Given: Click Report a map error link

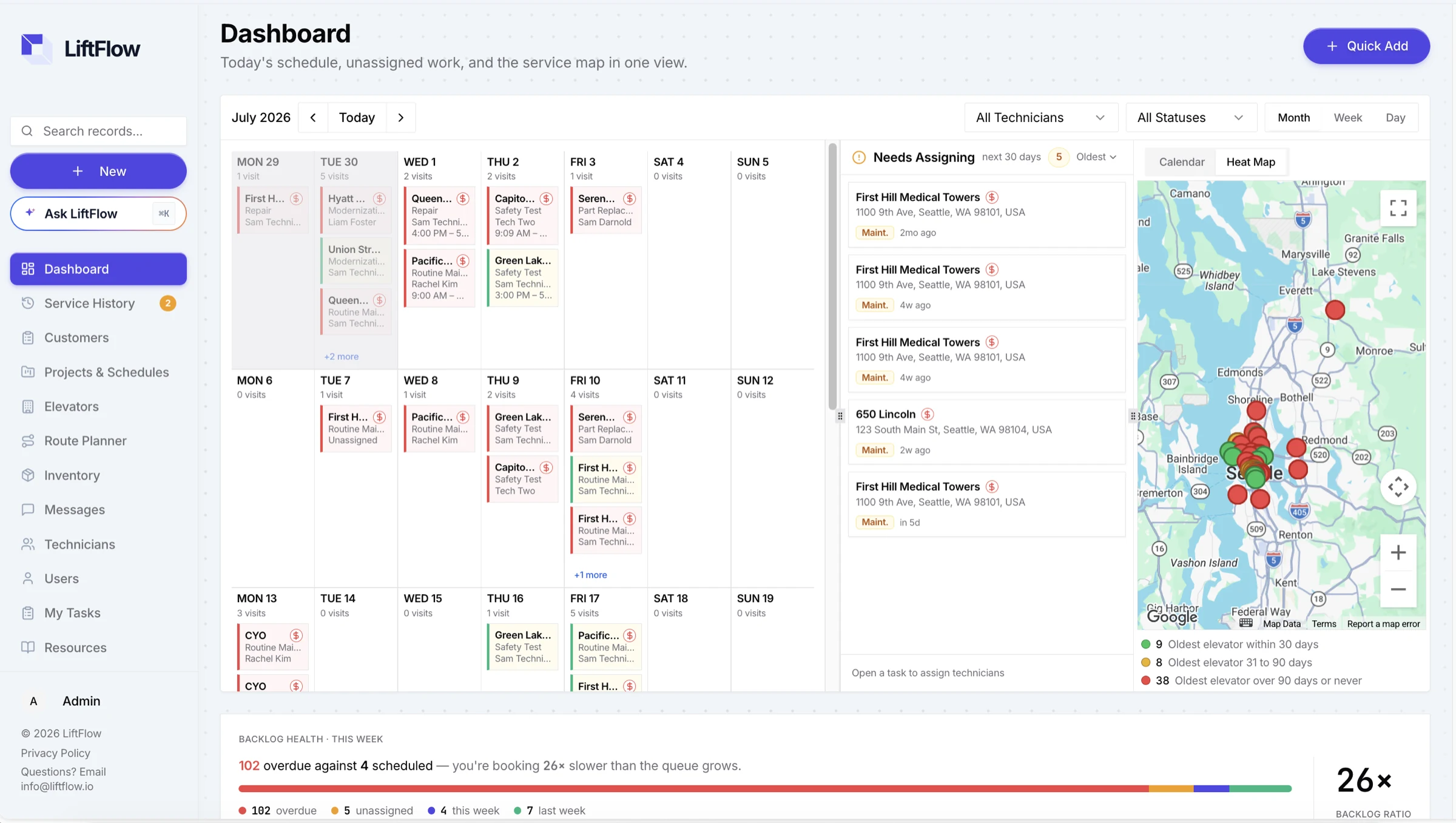Looking at the screenshot, I should click(x=1383, y=624).
